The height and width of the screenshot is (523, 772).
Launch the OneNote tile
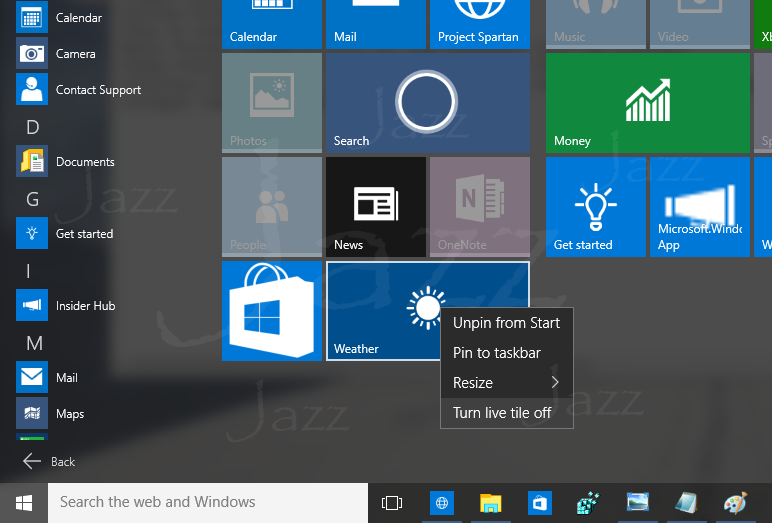tap(480, 207)
